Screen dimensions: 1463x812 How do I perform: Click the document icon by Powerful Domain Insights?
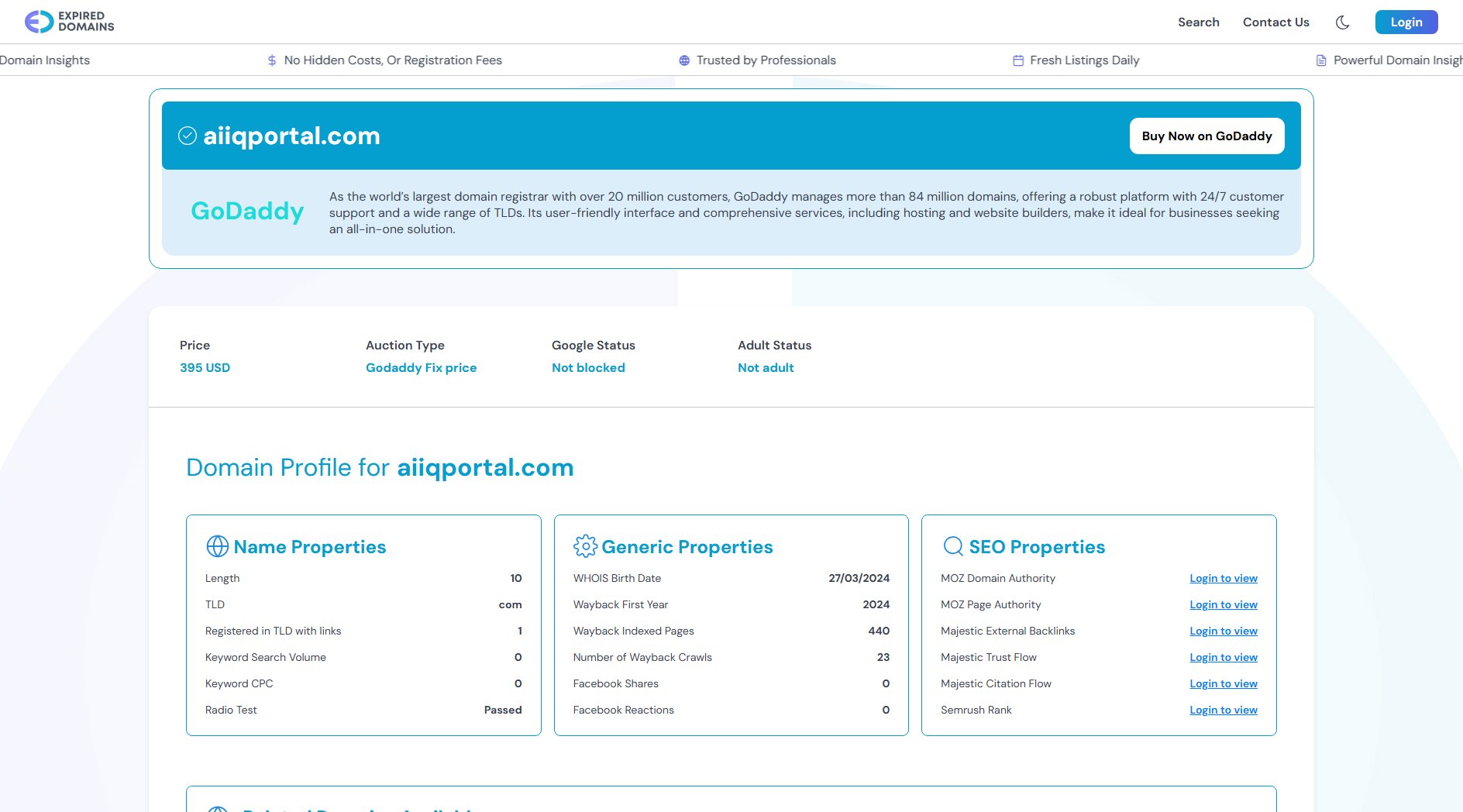(1321, 60)
